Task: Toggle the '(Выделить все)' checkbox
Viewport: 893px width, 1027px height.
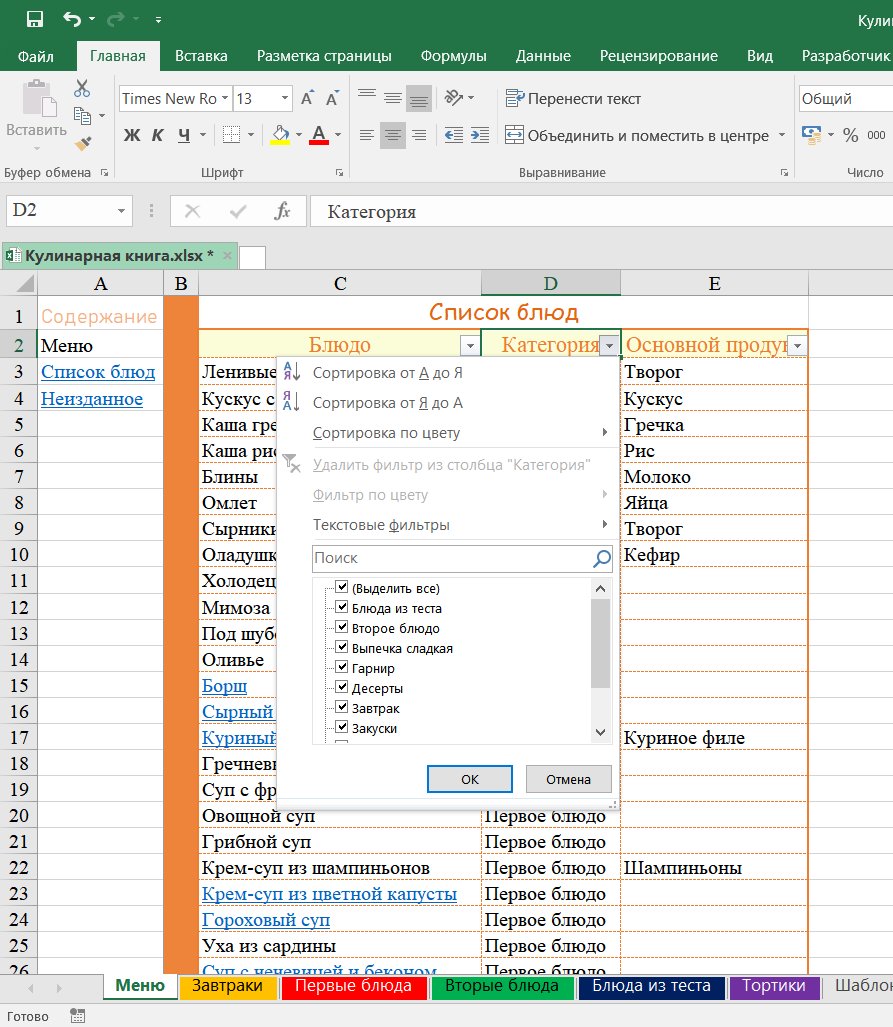Action: (342, 587)
